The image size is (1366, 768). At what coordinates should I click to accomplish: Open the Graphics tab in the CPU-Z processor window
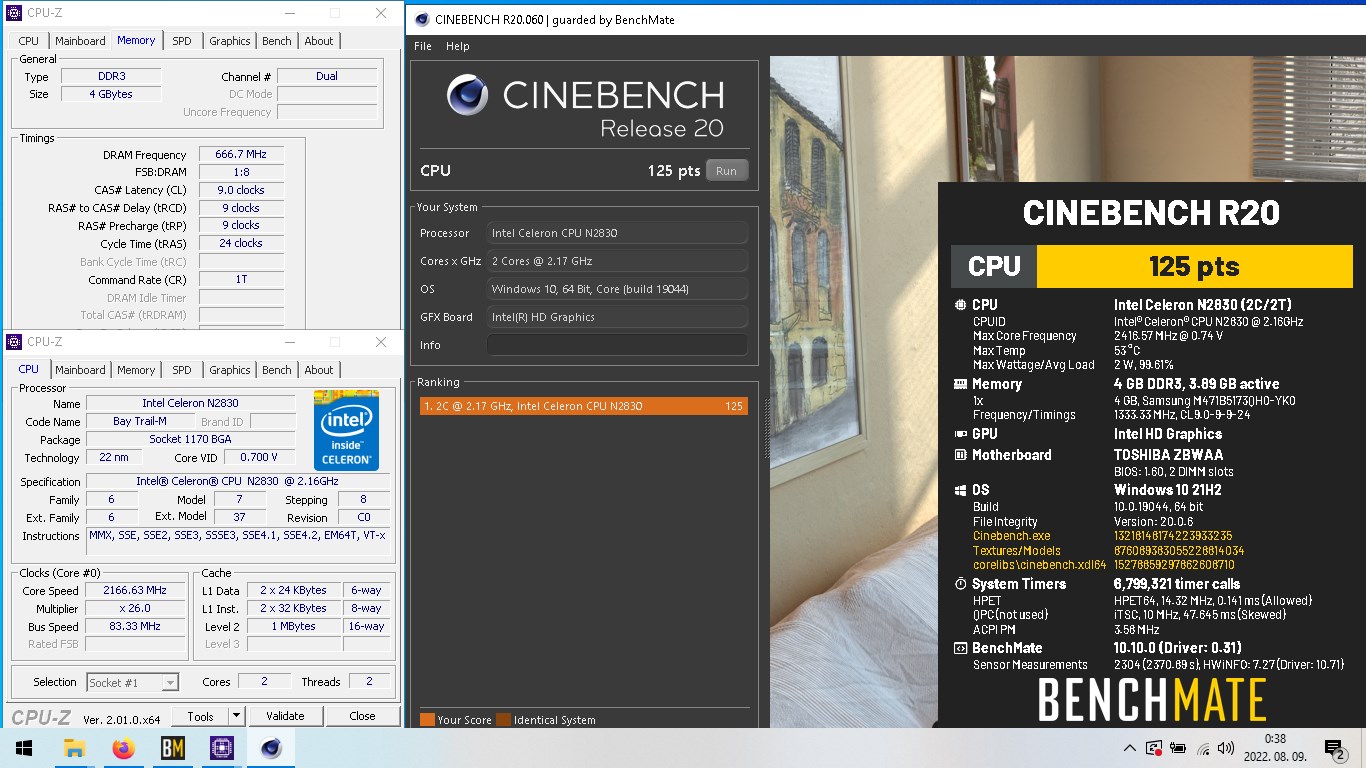coord(229,370)
